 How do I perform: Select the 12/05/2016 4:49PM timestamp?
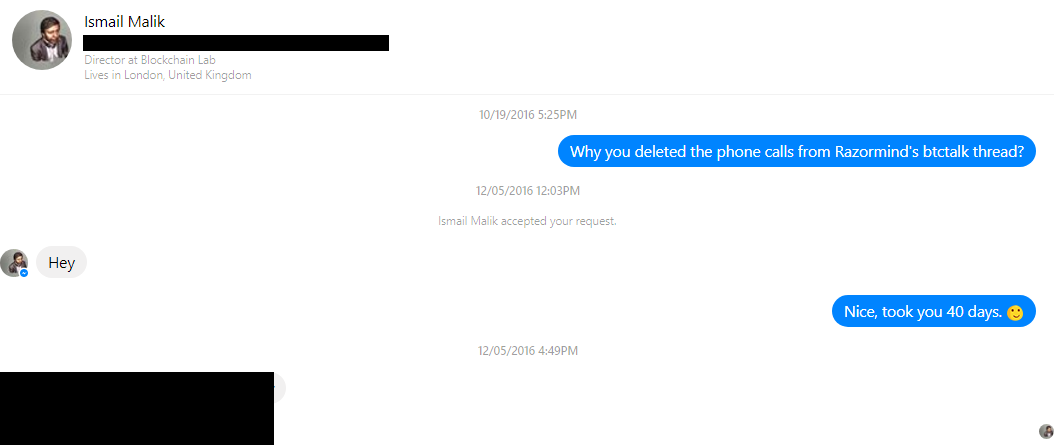click(528, 351)
